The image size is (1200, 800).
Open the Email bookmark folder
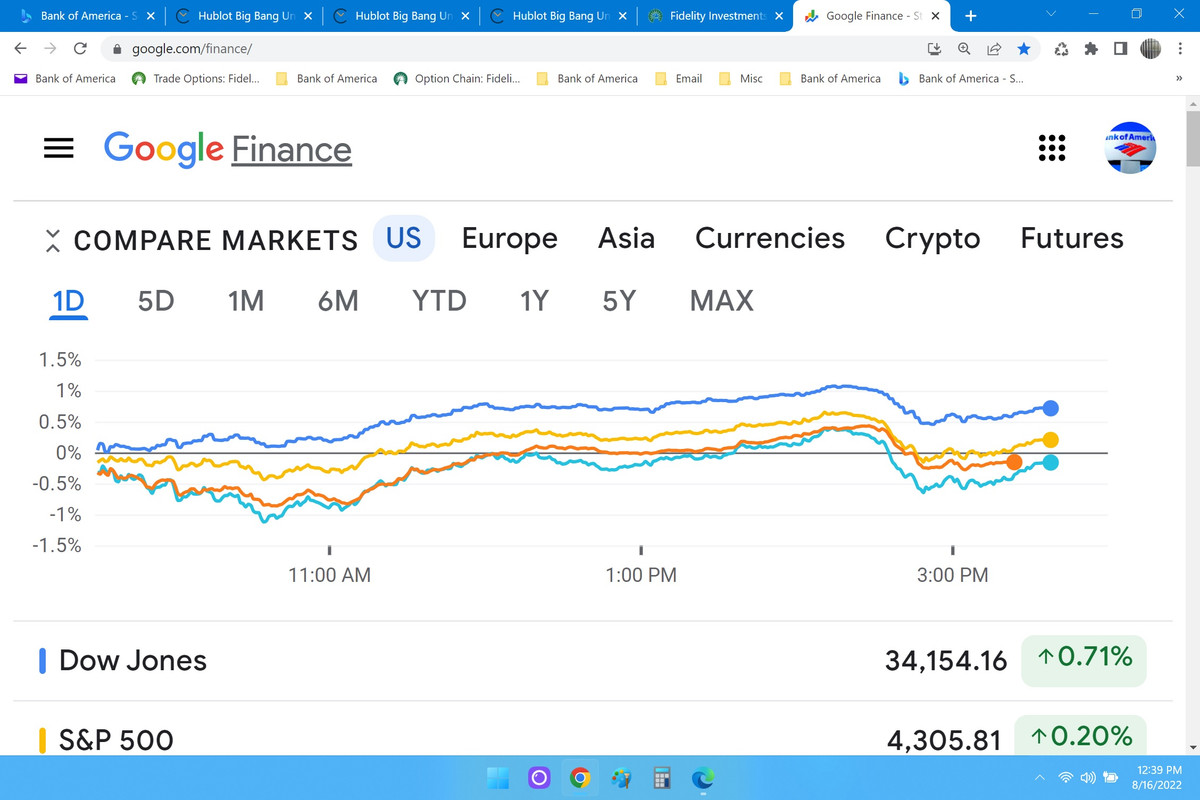pos(679,78)
